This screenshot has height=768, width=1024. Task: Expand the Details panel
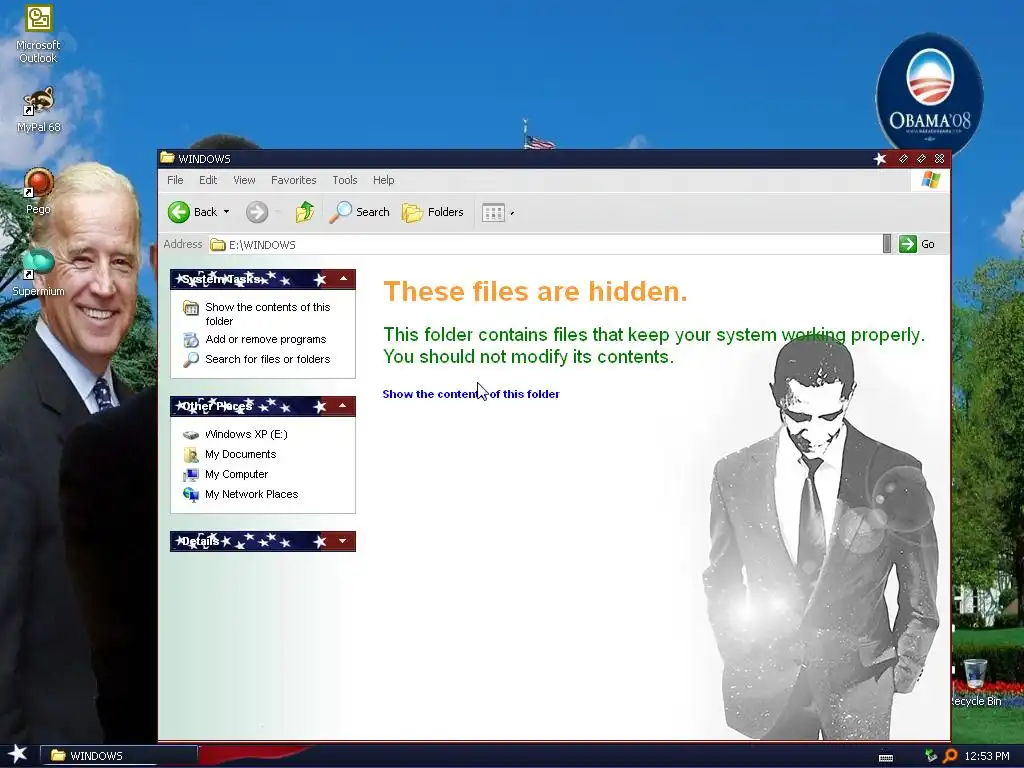[343, 541]
